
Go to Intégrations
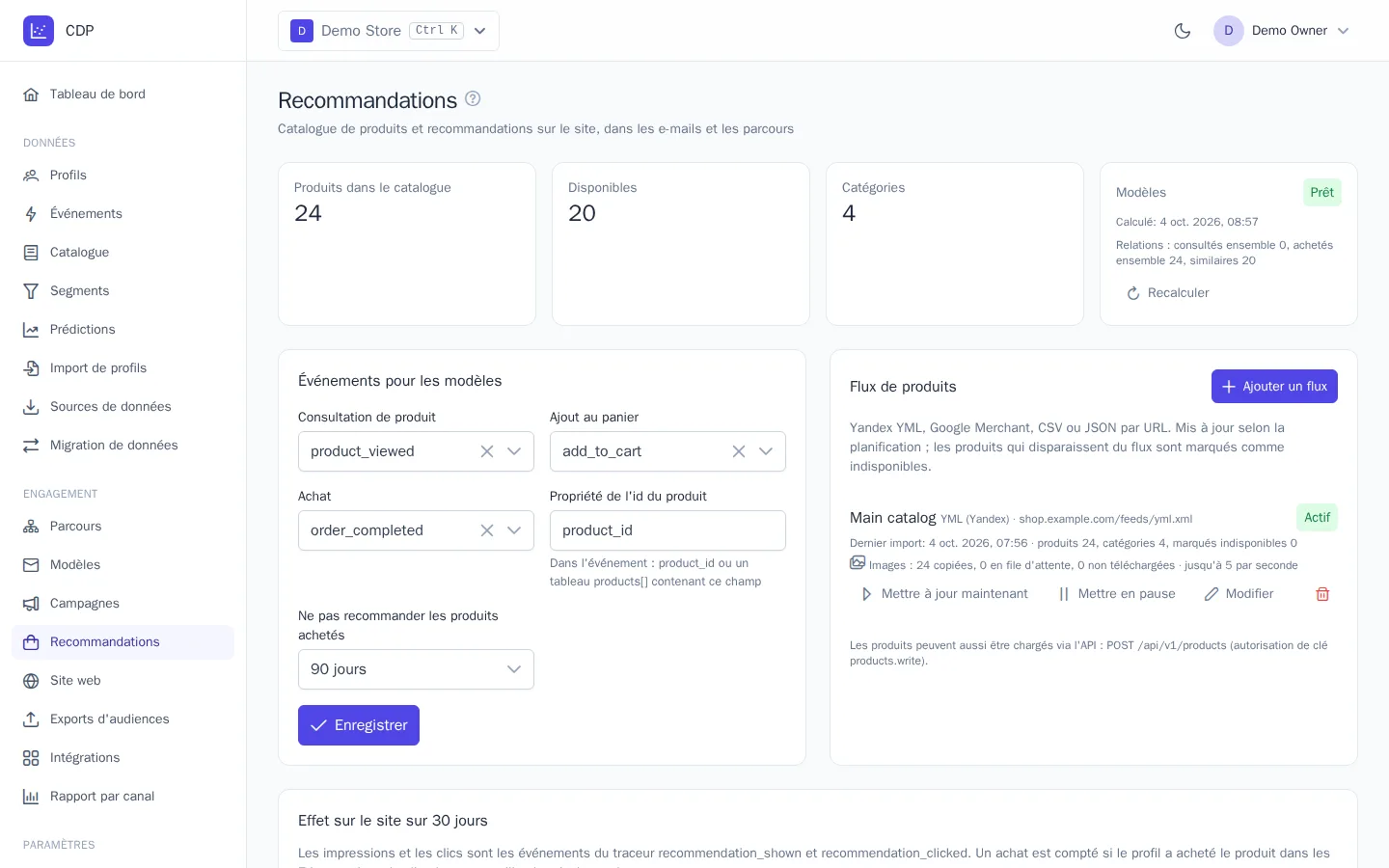pyautogui.click(x=123, y=758)
